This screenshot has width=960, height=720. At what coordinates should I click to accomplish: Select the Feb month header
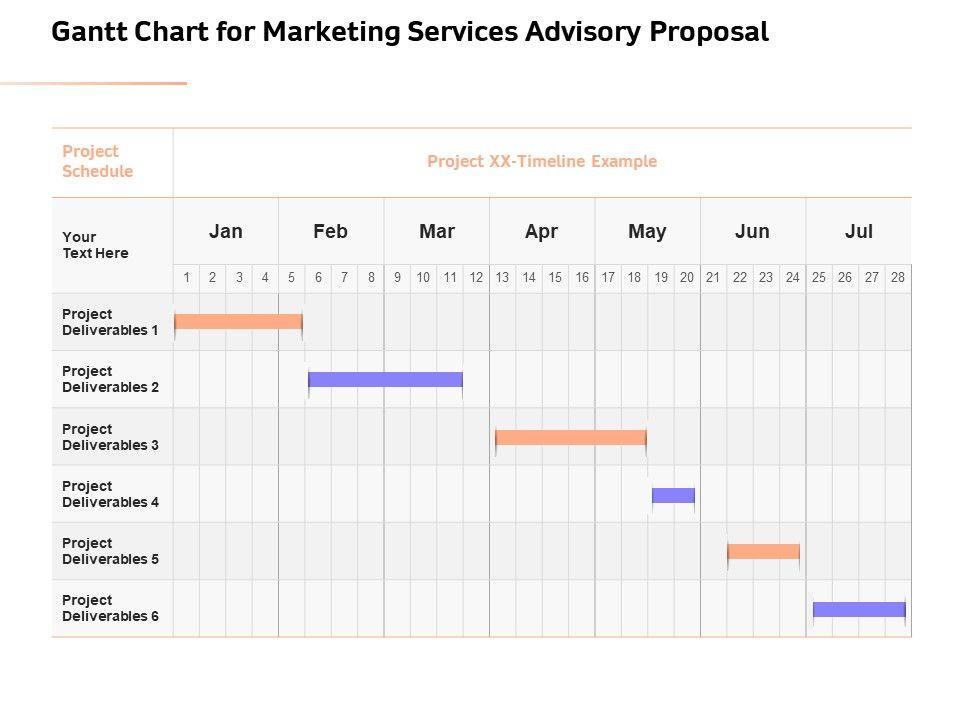tap(330, 231)
